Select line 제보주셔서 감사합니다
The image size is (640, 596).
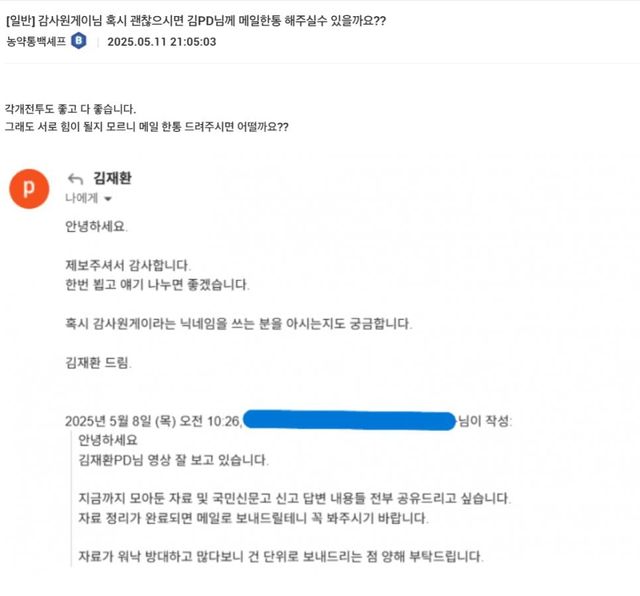pyautogui.click(x=128, y=265)
